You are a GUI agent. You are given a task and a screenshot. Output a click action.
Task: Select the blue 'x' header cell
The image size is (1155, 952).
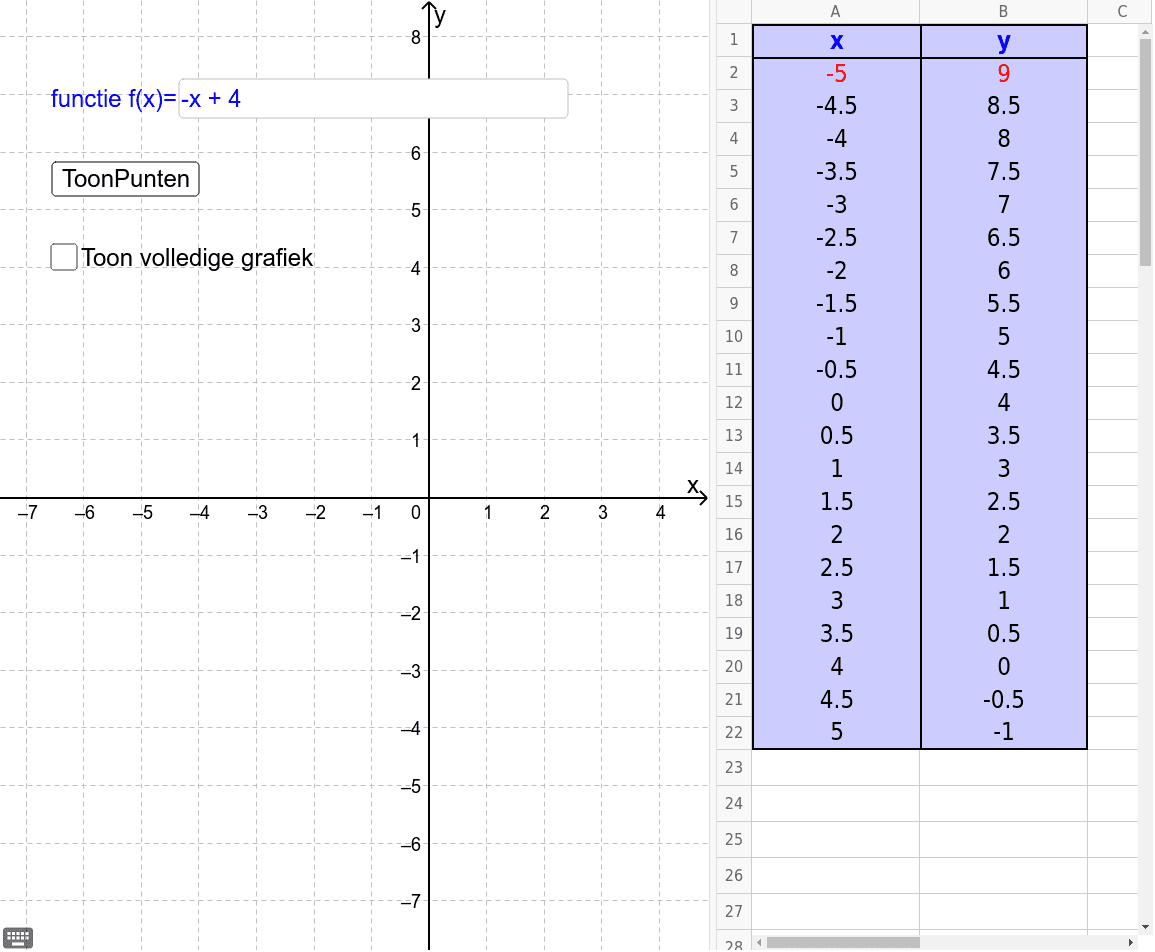coord(836,41)
